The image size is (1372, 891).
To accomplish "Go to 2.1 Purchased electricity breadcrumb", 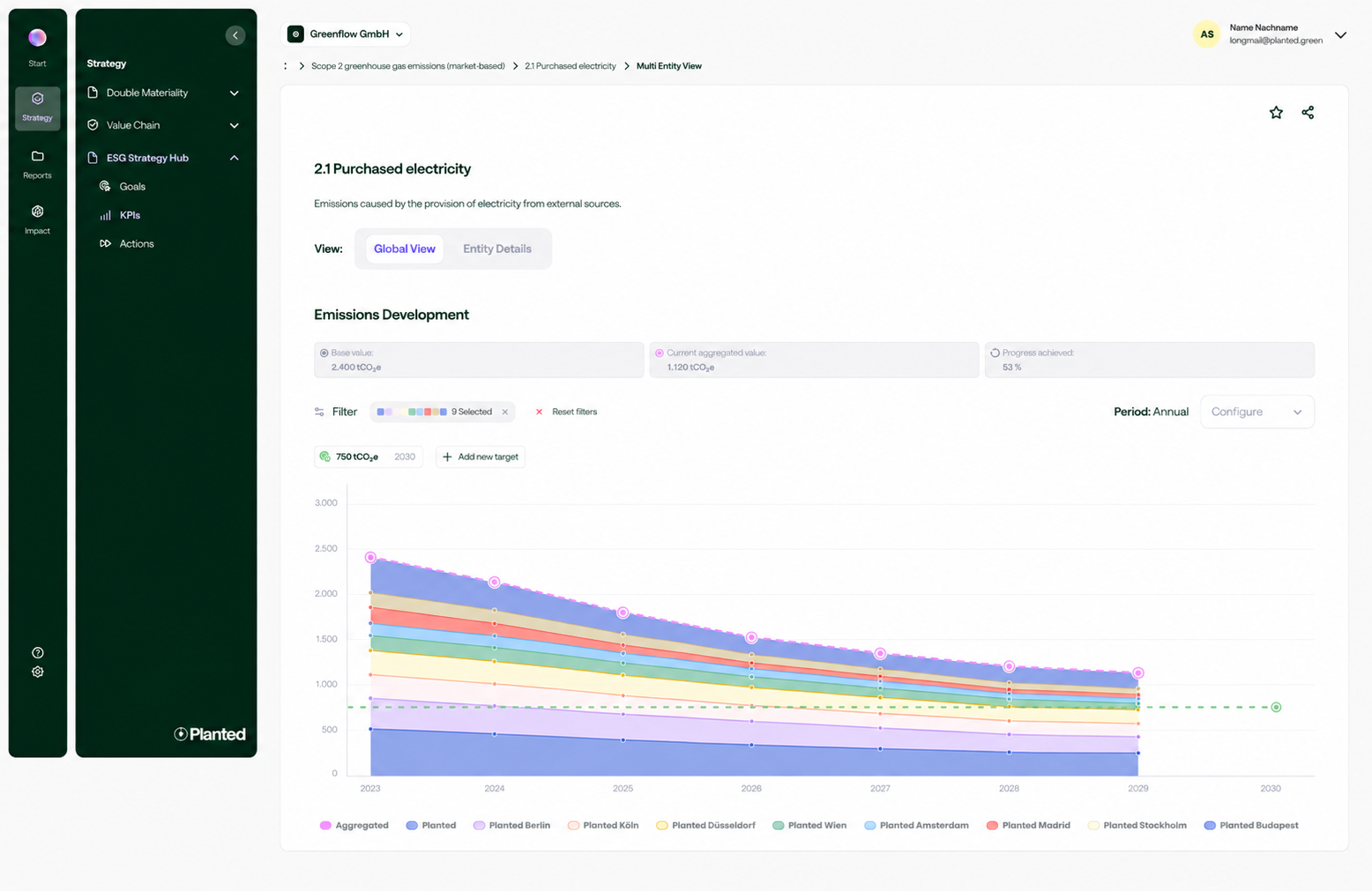I will click(570, 66).
